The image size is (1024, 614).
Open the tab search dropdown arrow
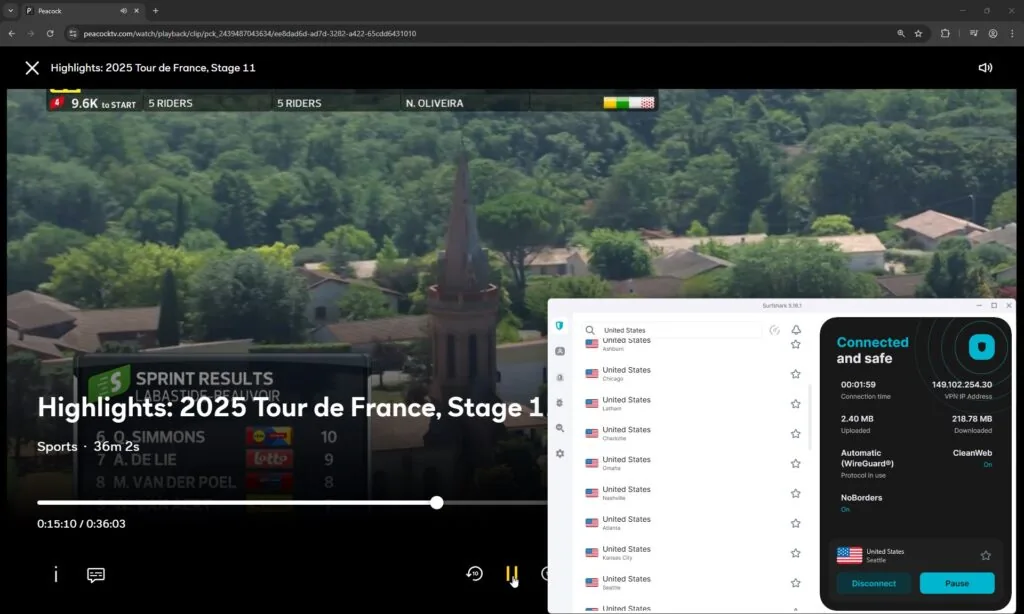tap(10, 10)
